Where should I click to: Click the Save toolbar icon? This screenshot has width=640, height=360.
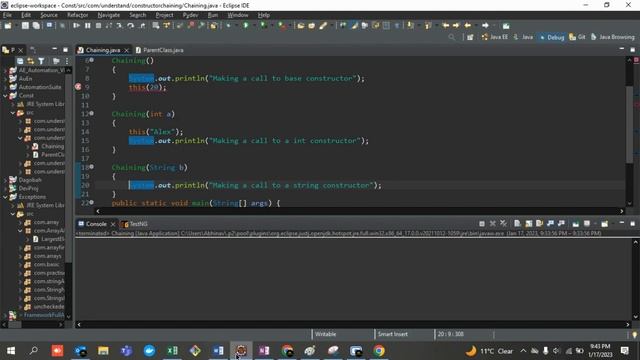click(25, 25)
